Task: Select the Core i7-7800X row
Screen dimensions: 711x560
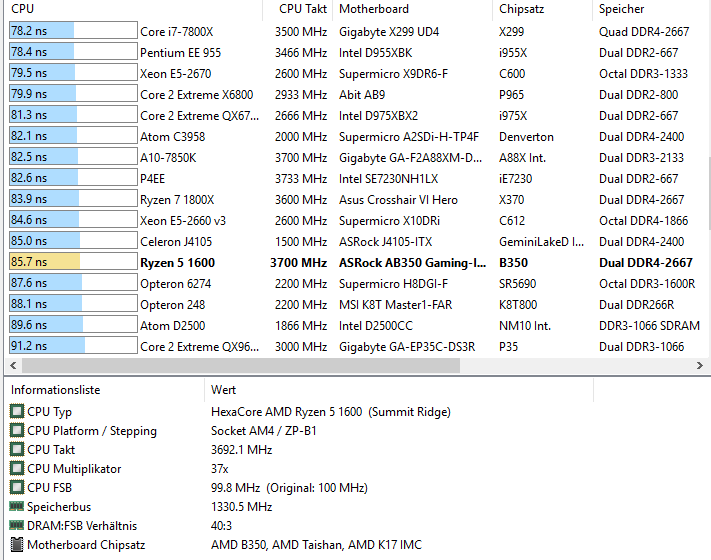Action: (358, 31)
